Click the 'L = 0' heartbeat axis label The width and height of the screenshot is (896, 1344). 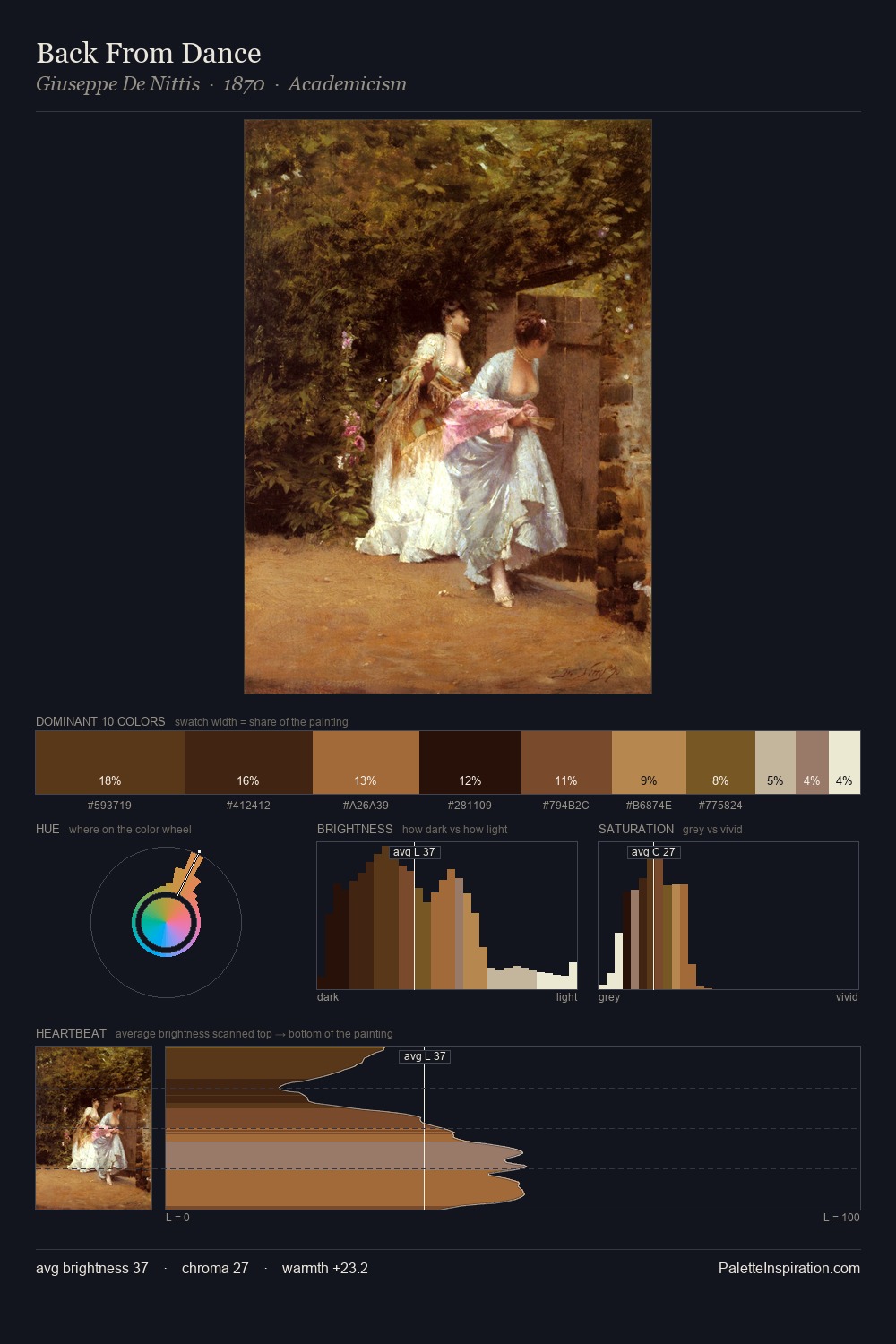[177, 1217]
